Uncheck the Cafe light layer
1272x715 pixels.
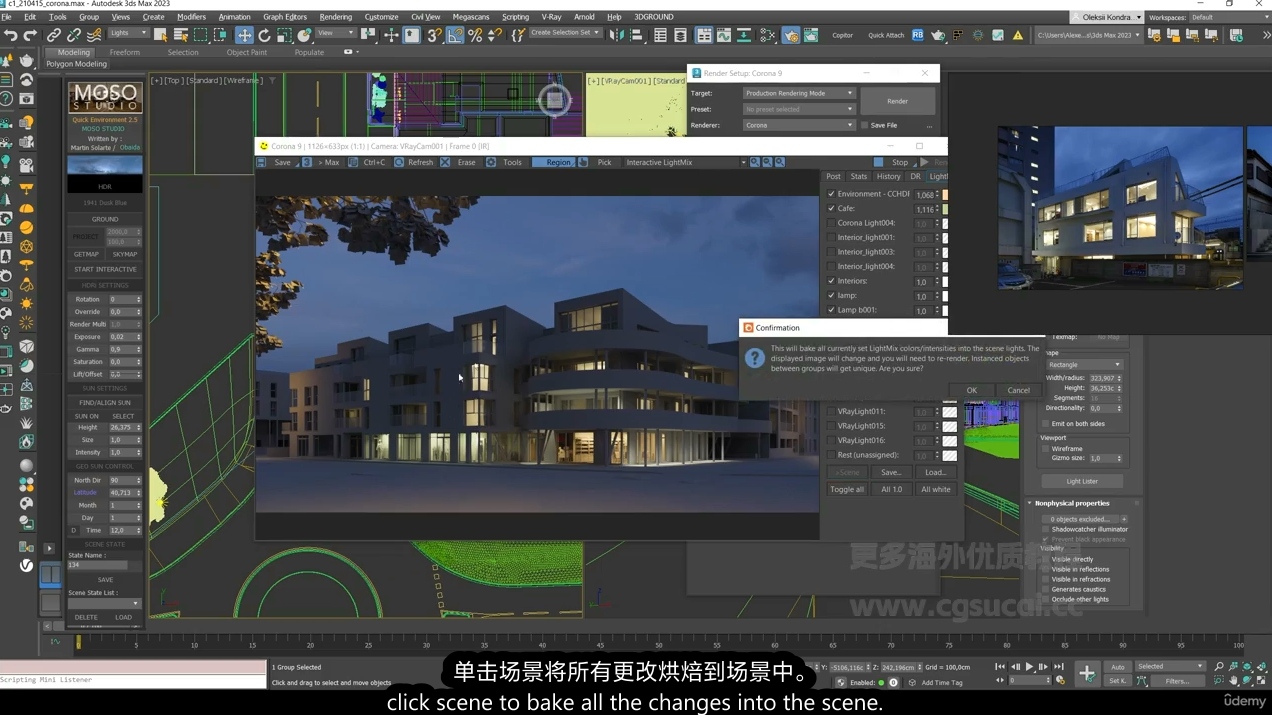point(831,209)
